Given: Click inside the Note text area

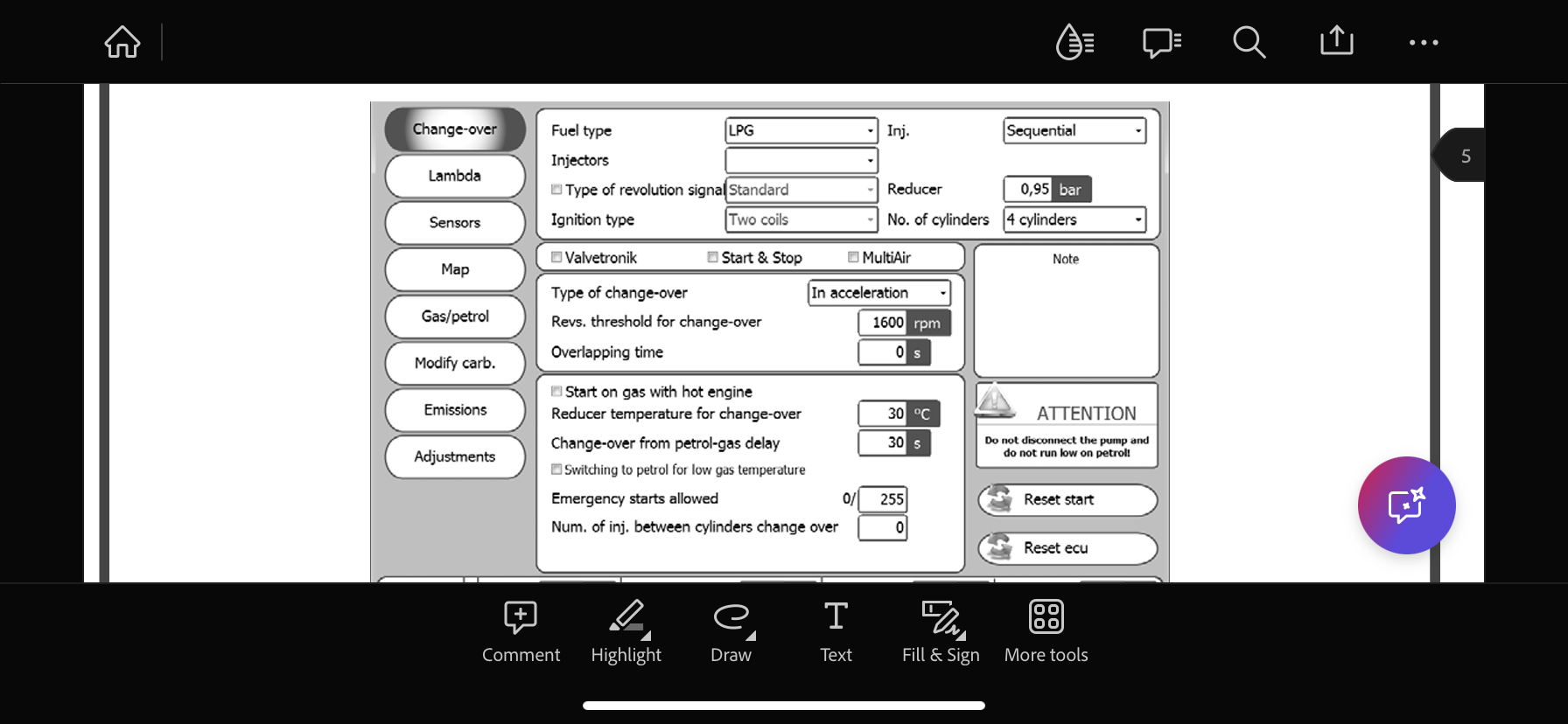Looking at the screenshot, I should point(1067,311).
